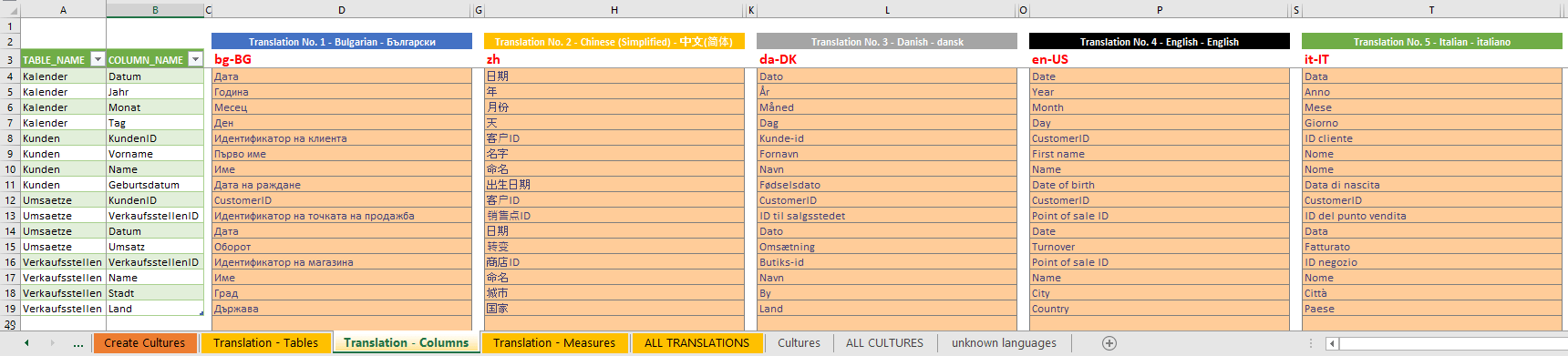Go to ALL TRANSLATIONS sheet
Screen dimensions: 1568x356
click(696, 343)
